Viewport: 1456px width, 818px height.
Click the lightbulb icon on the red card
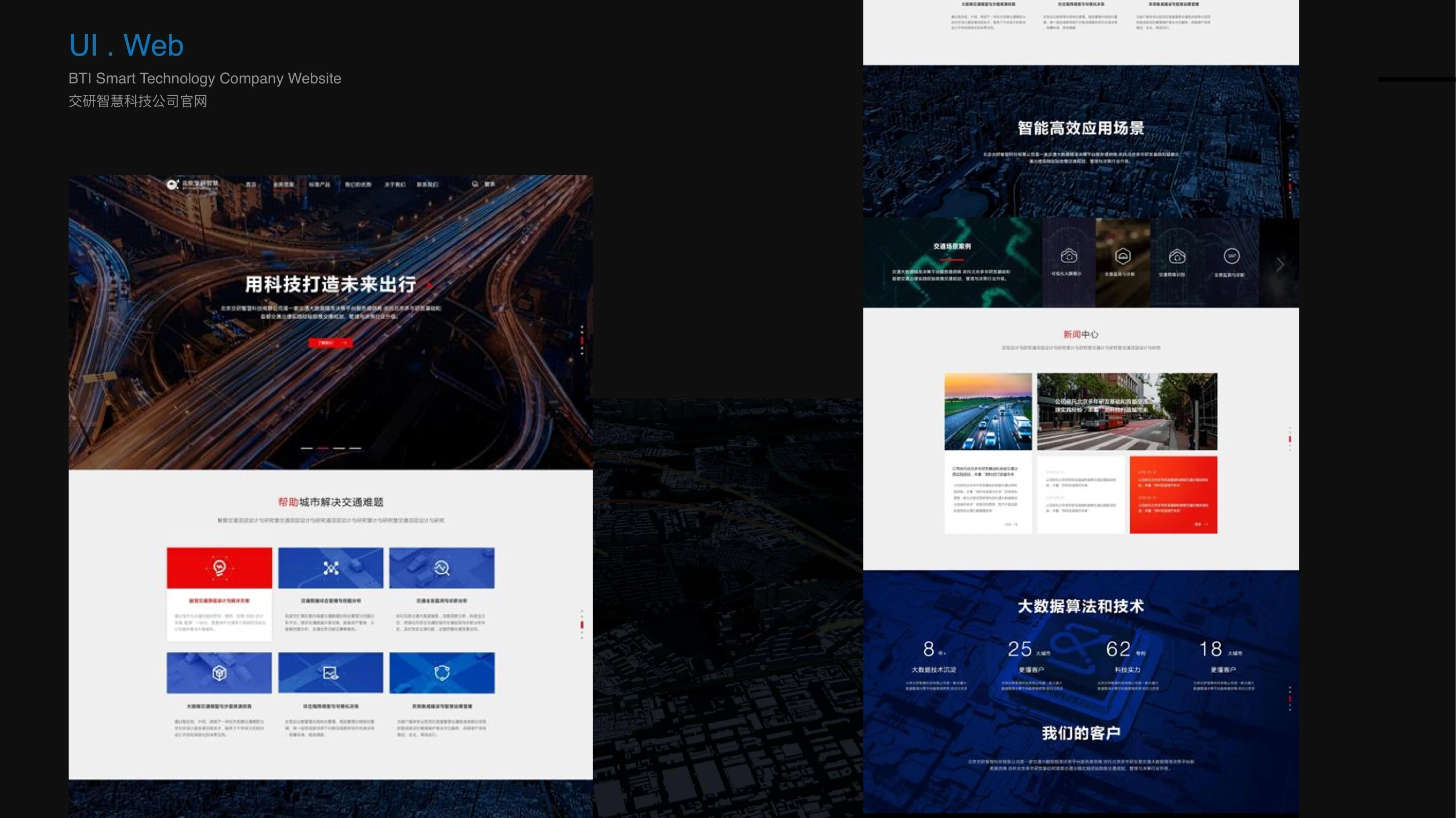(x=219, y=568)
